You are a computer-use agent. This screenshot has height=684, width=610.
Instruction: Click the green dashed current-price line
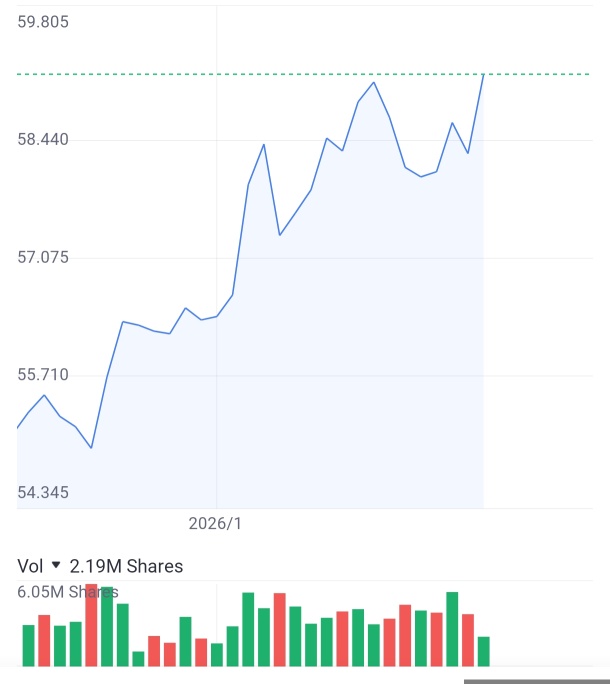coord(303,74)
